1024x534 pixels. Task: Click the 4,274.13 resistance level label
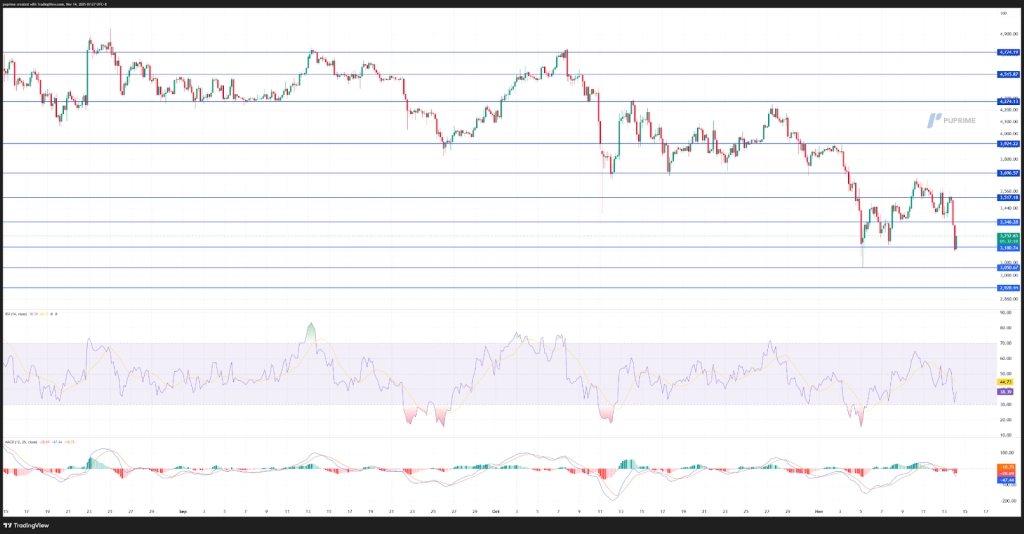pyautogui.click(x=1007, y=101)
